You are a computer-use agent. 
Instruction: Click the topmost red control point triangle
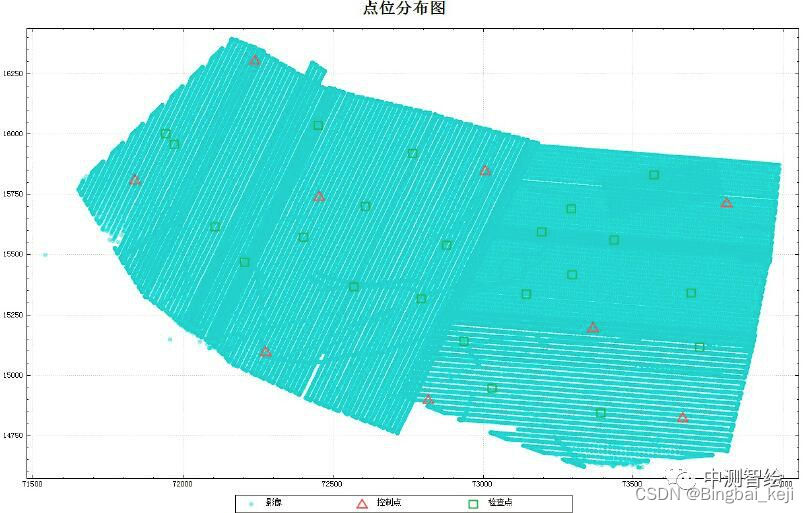255,61
